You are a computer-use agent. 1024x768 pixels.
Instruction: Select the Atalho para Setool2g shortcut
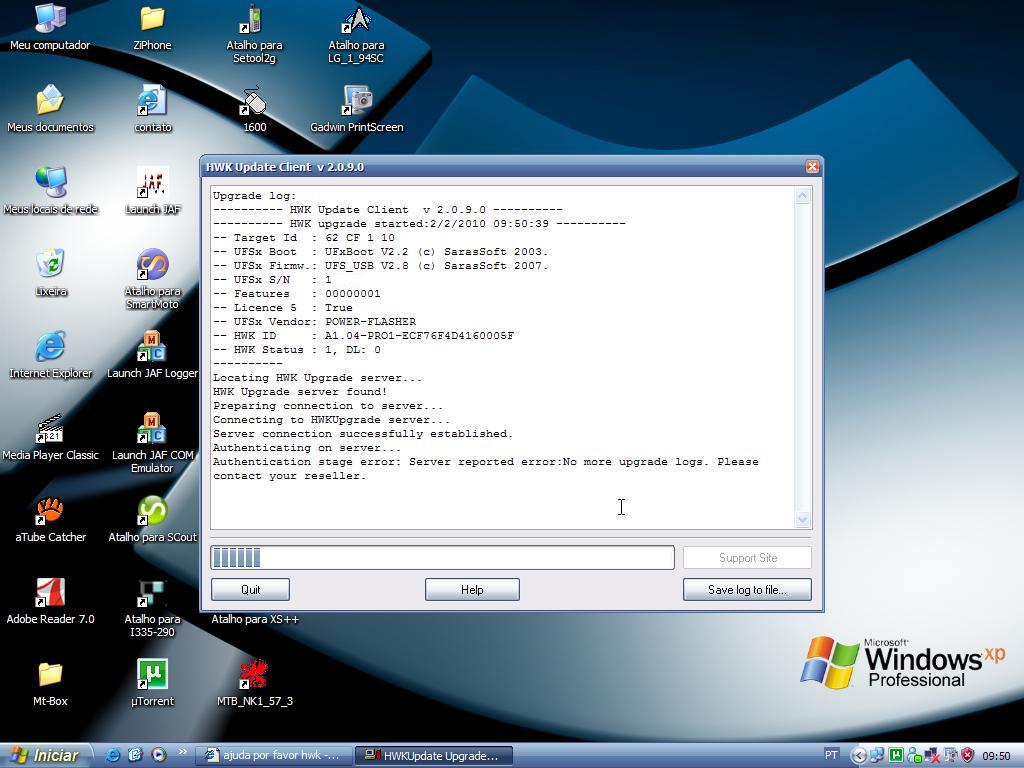254,34
